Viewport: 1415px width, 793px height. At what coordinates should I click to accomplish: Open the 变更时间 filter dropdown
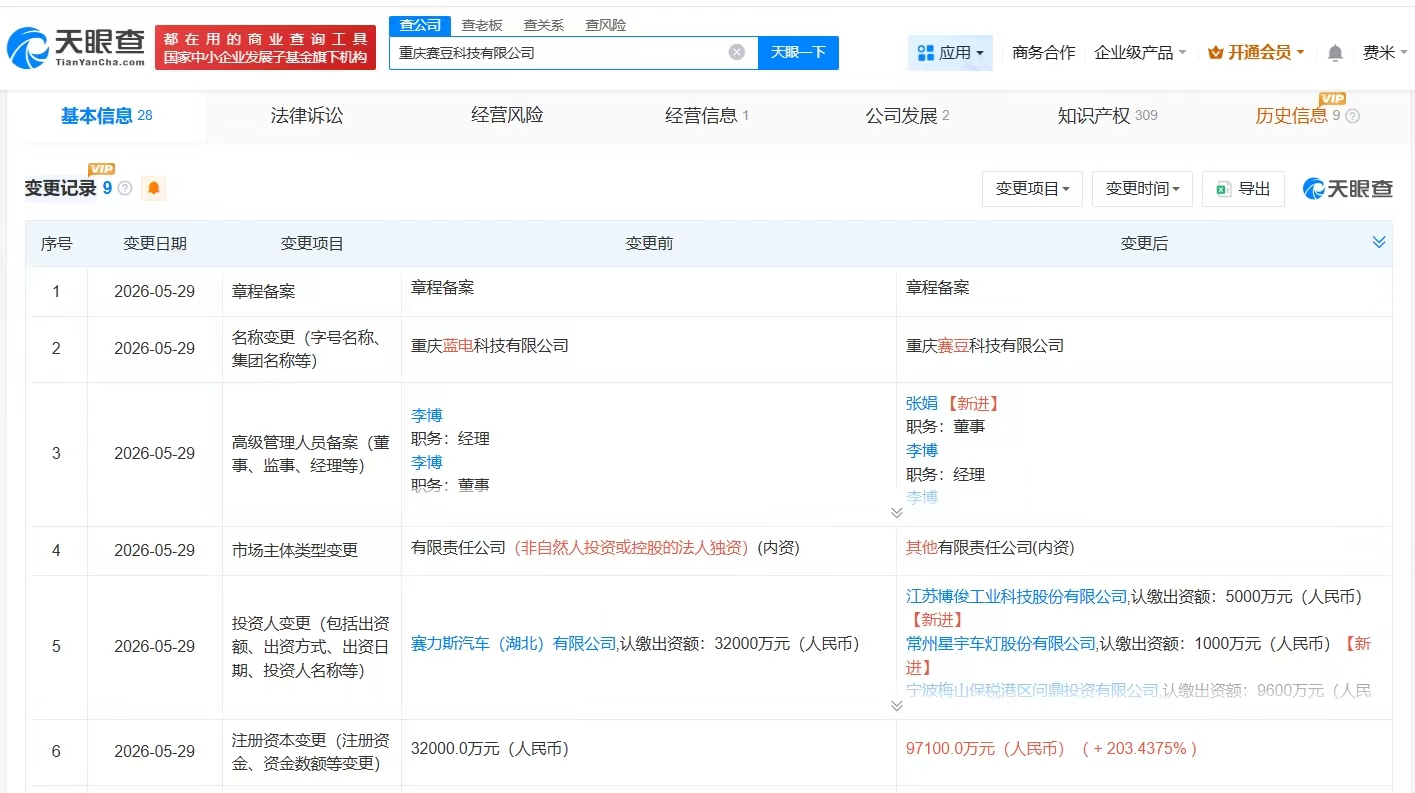click(x=1142, y=188)
